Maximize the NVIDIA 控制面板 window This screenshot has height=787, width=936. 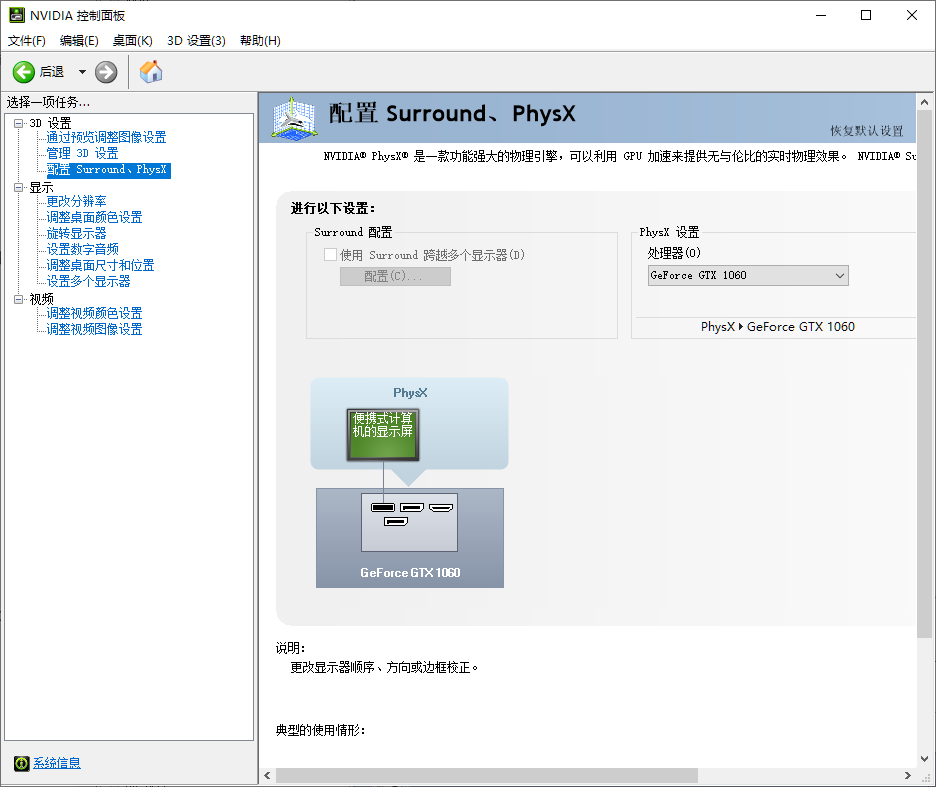[866, 16]
